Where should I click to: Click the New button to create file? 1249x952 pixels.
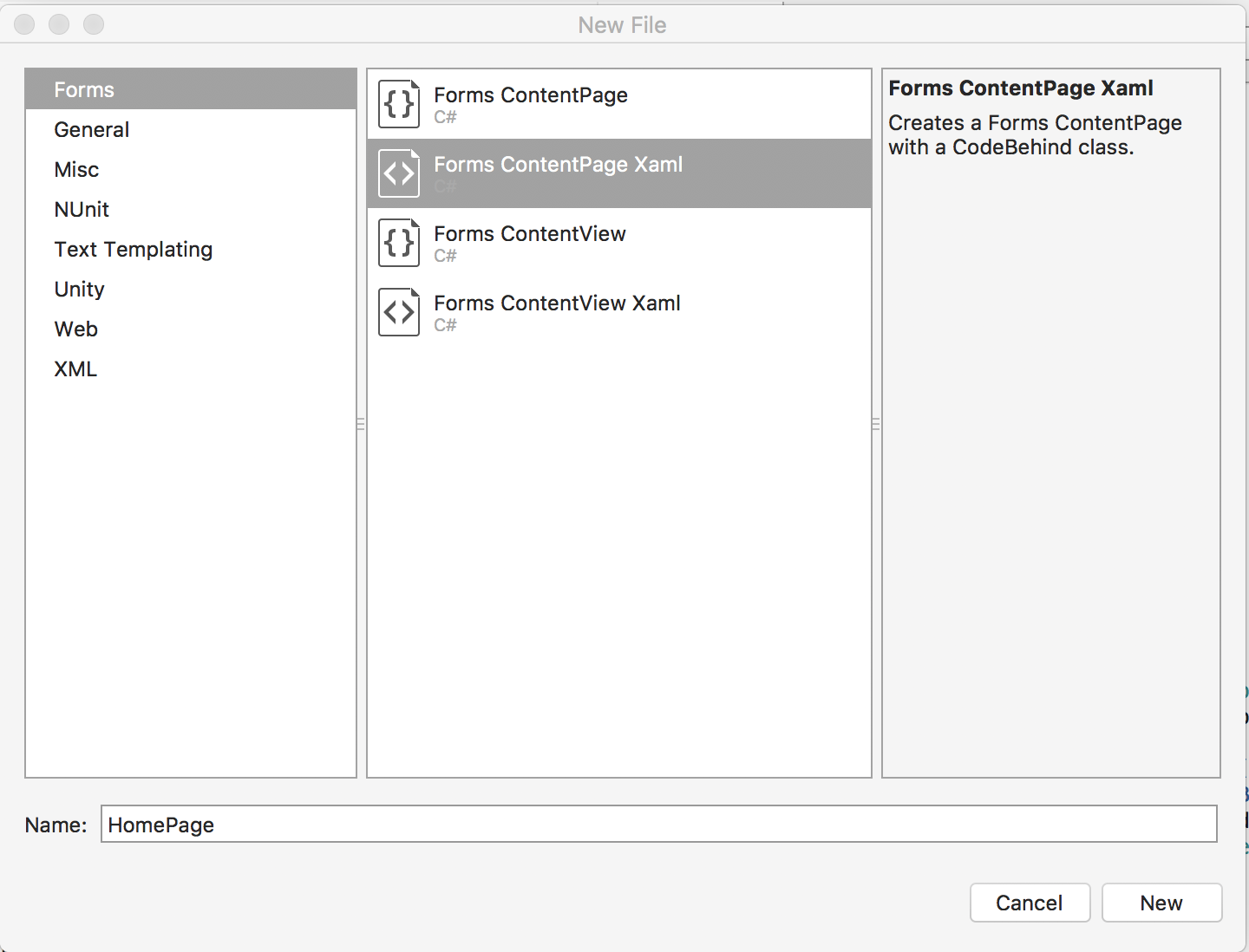(1161, 903)
